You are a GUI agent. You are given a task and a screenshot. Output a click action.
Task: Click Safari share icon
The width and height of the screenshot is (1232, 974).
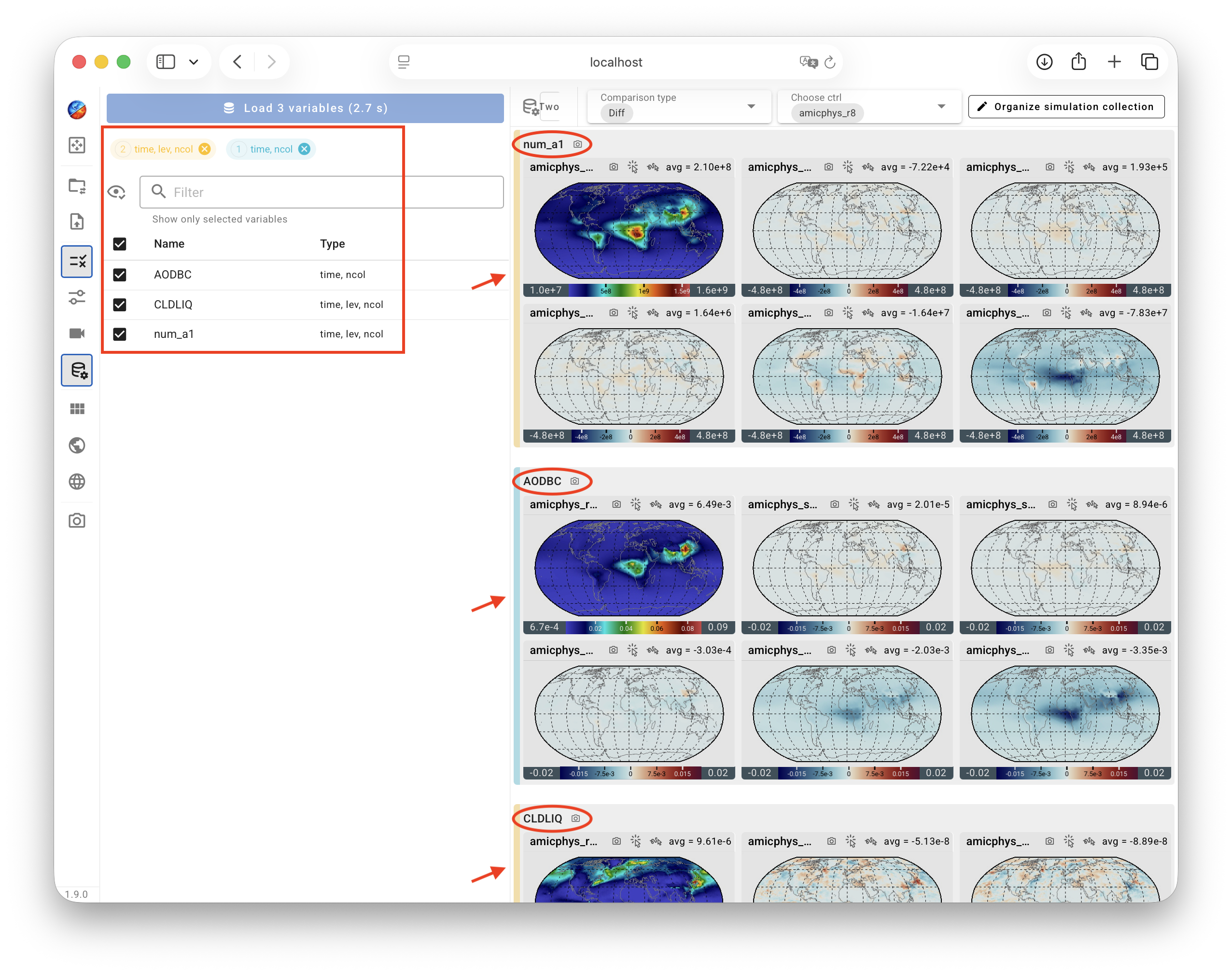1078,61
